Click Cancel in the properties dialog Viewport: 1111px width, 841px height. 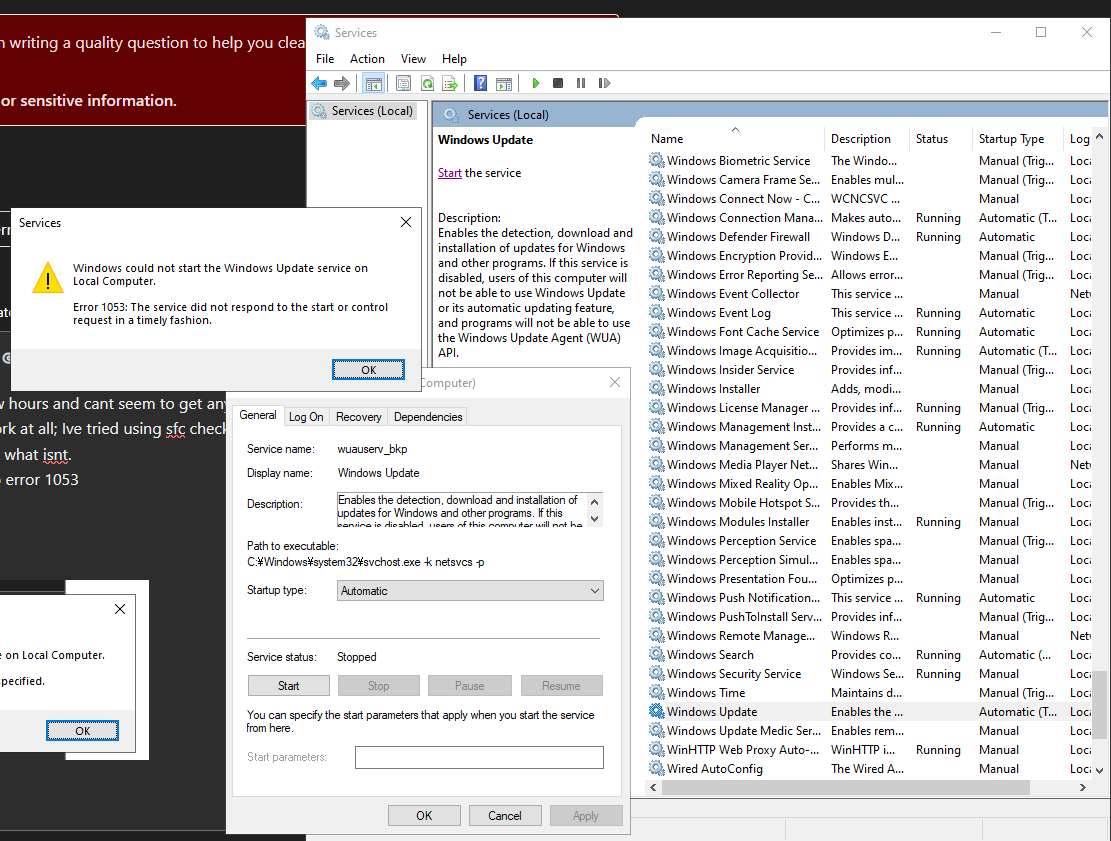click(x=504, y=815)
